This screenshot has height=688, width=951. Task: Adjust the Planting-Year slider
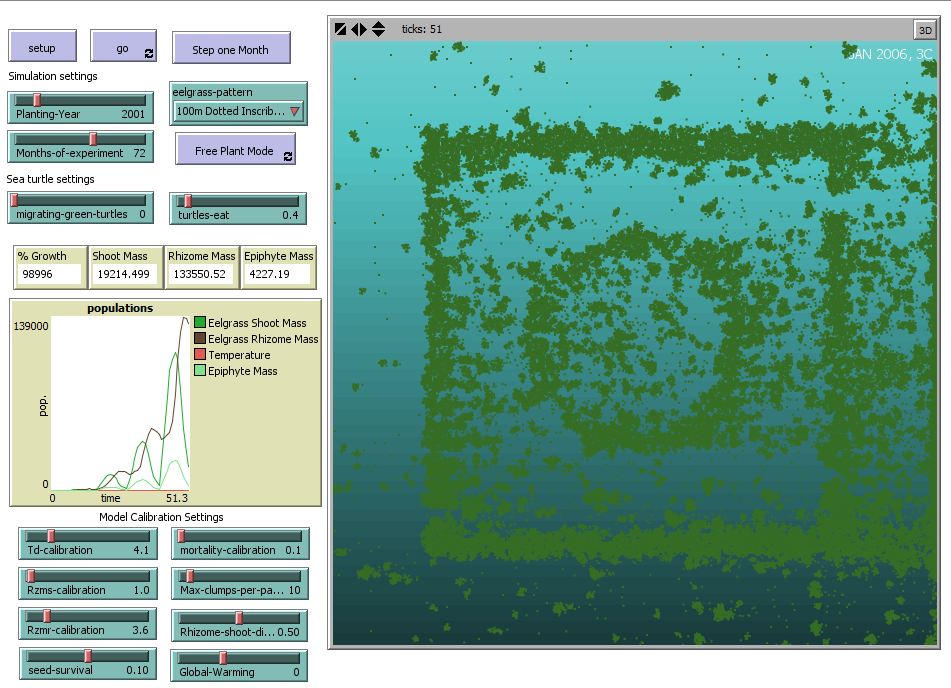38,100
